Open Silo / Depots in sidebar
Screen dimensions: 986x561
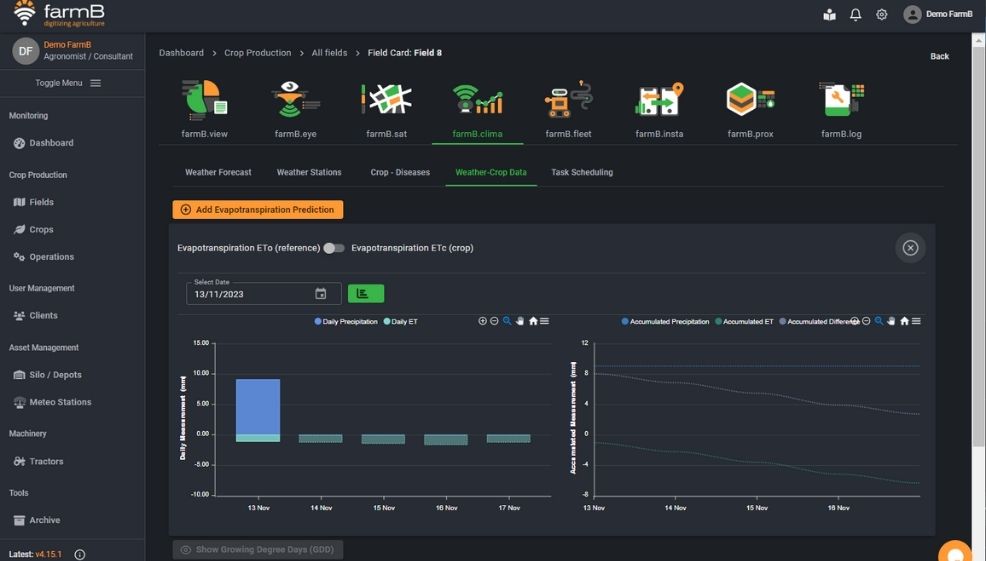[47, 375]
